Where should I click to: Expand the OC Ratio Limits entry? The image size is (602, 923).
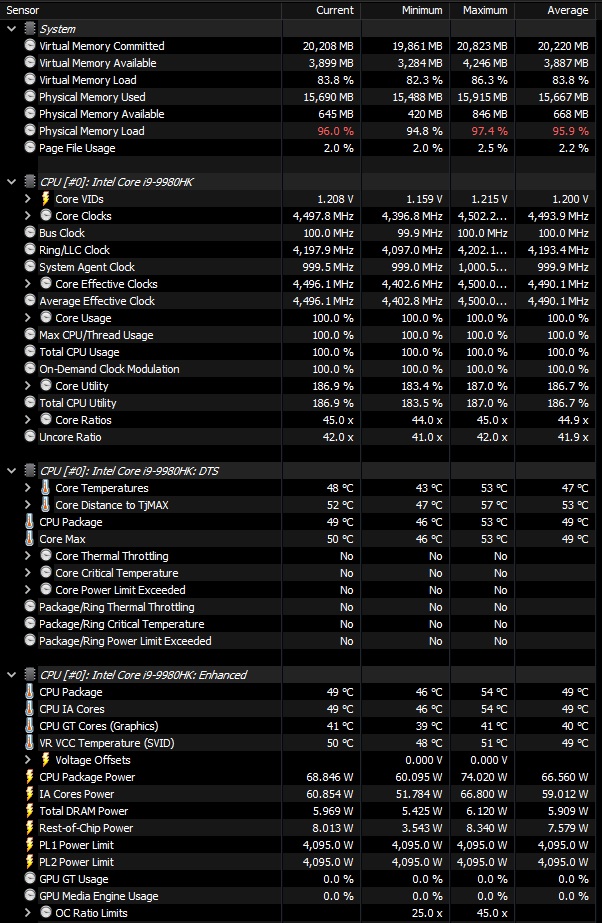coord(28,913)
